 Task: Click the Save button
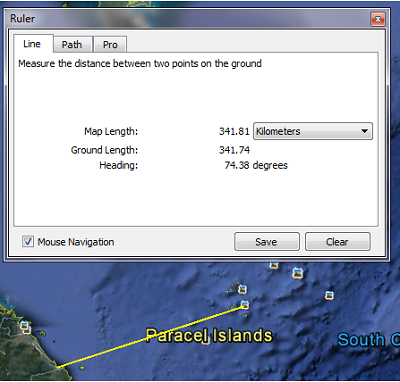266,242
